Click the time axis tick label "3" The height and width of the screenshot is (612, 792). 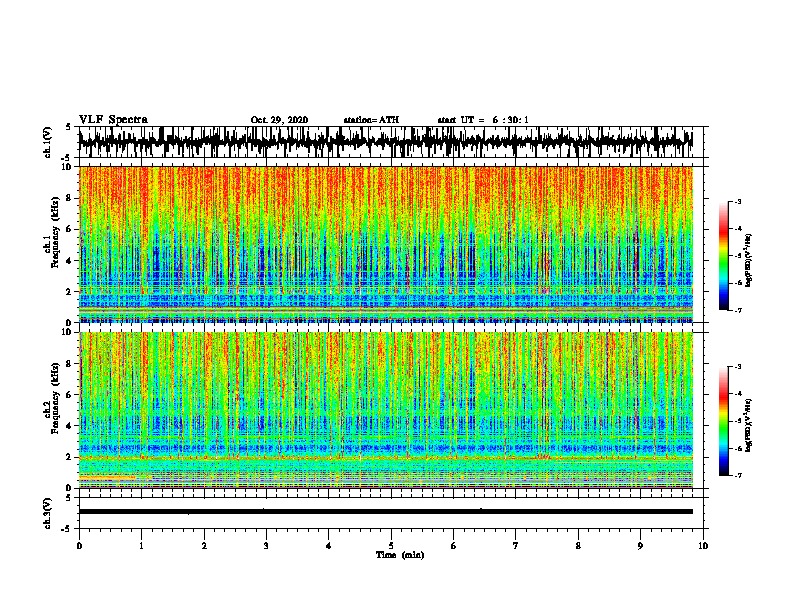click(266, 546)
